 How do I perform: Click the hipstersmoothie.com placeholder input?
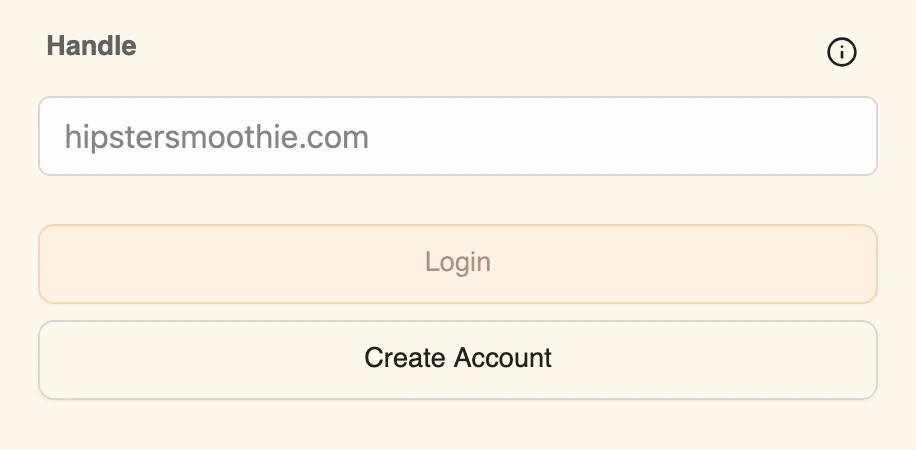[x=458, y=136]
